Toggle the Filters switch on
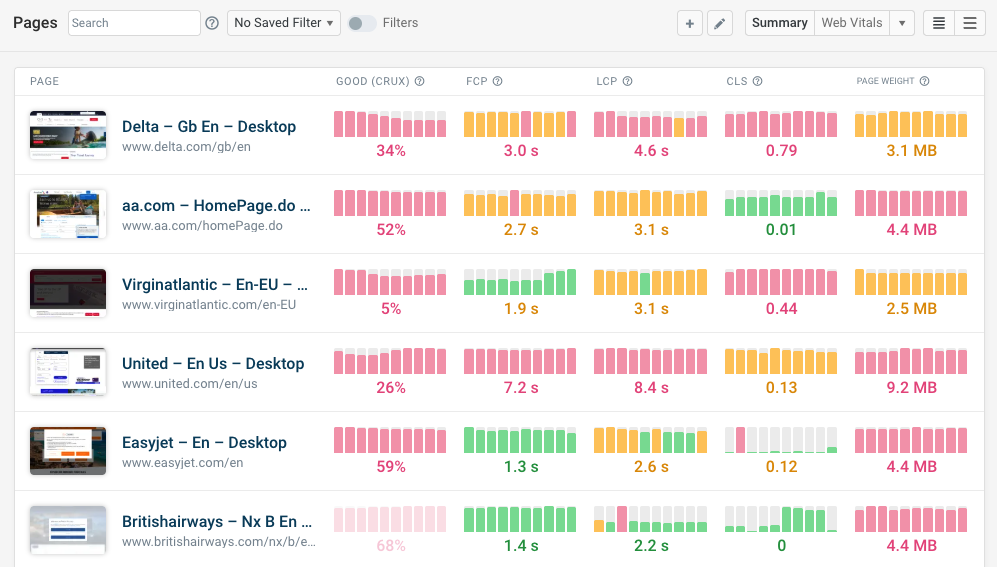The image size is (997, 567). (362, 24)
